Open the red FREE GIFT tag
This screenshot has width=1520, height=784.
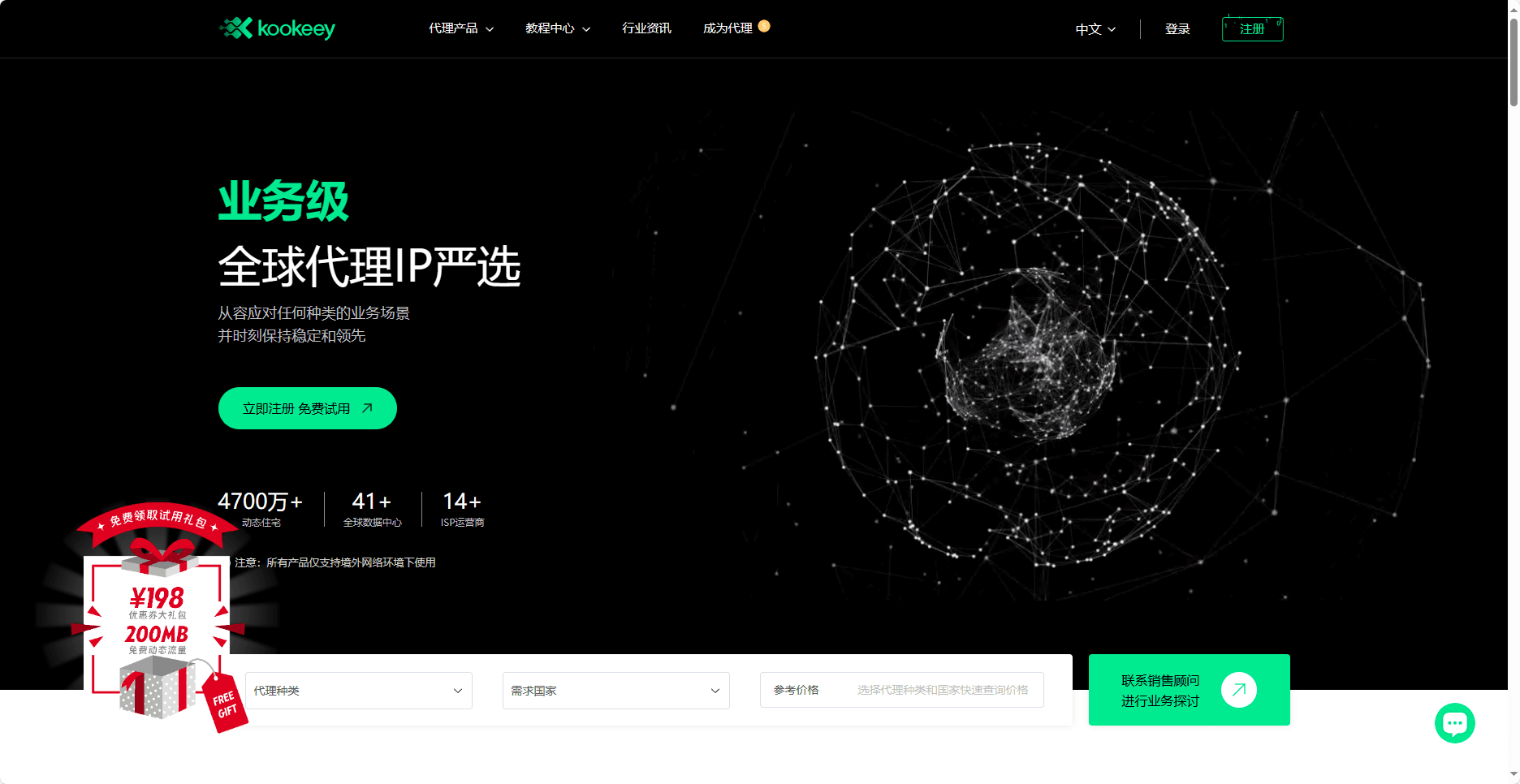225,704
